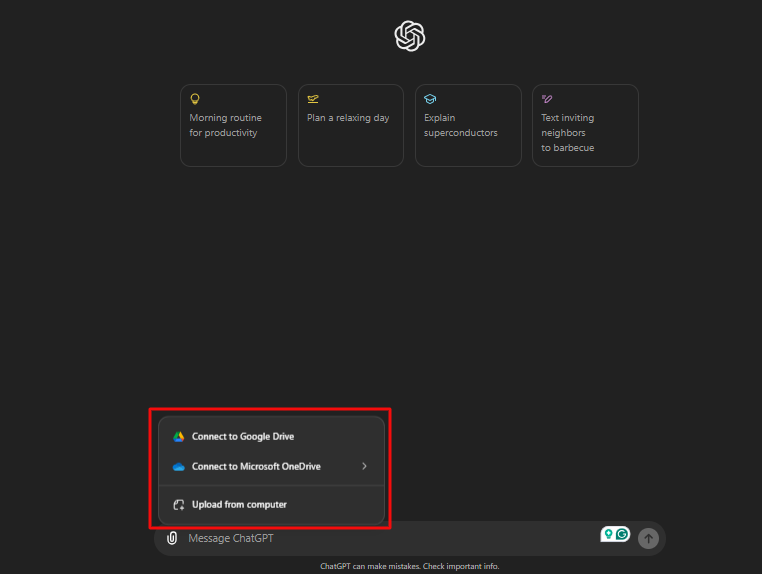Viewport: 762px width, 574px height.
Task: Focus the Message ChatGPT input field
Action: [x=380, y=538]
